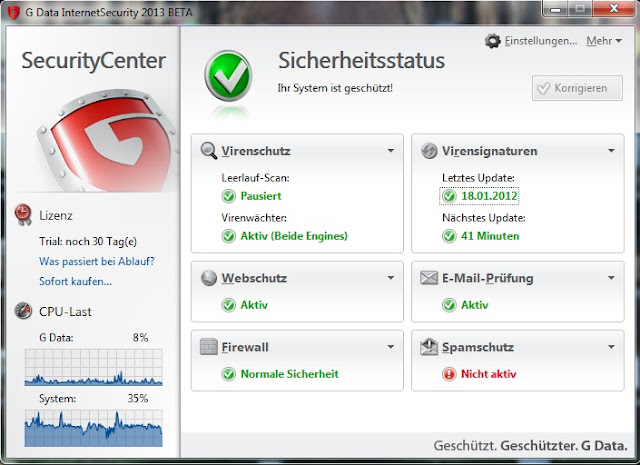This screenshot has width=640, height=465.
Task: Click the '41 Minuten' next update link
Action: (490, 236)
